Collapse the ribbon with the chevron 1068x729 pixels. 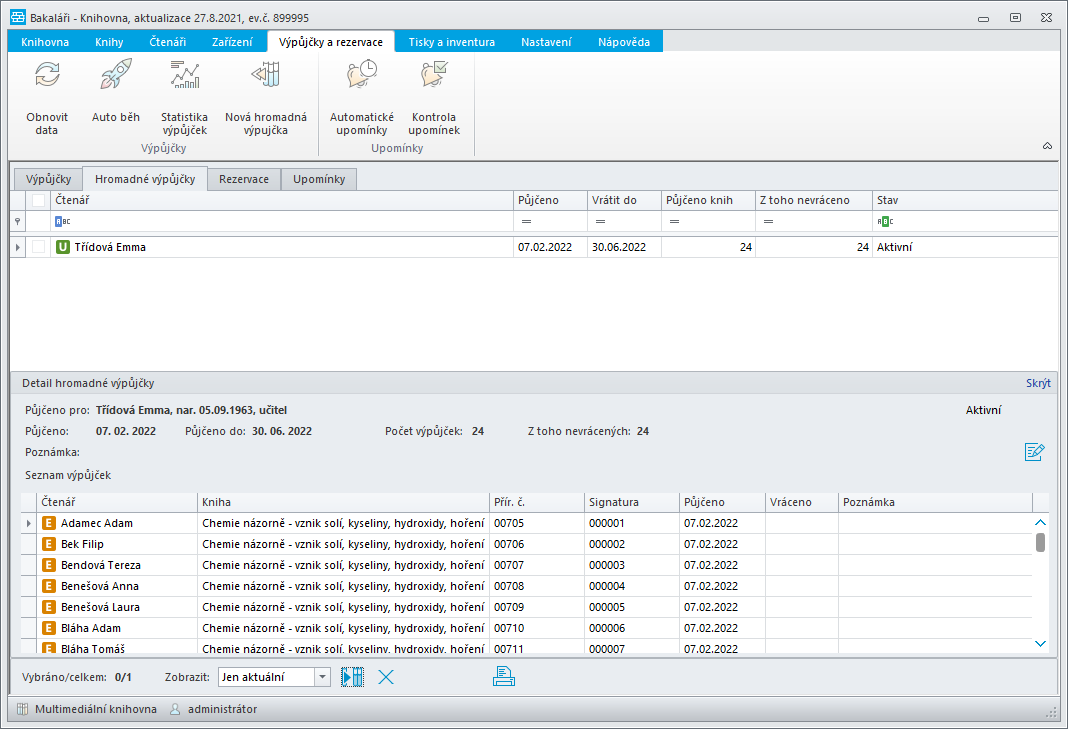coord(1048,146)
